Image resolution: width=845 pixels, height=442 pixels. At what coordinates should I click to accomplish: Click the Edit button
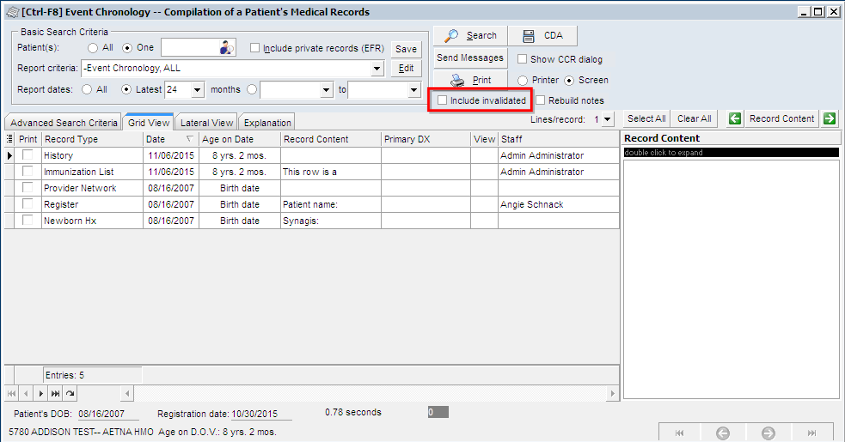point(406,68)
